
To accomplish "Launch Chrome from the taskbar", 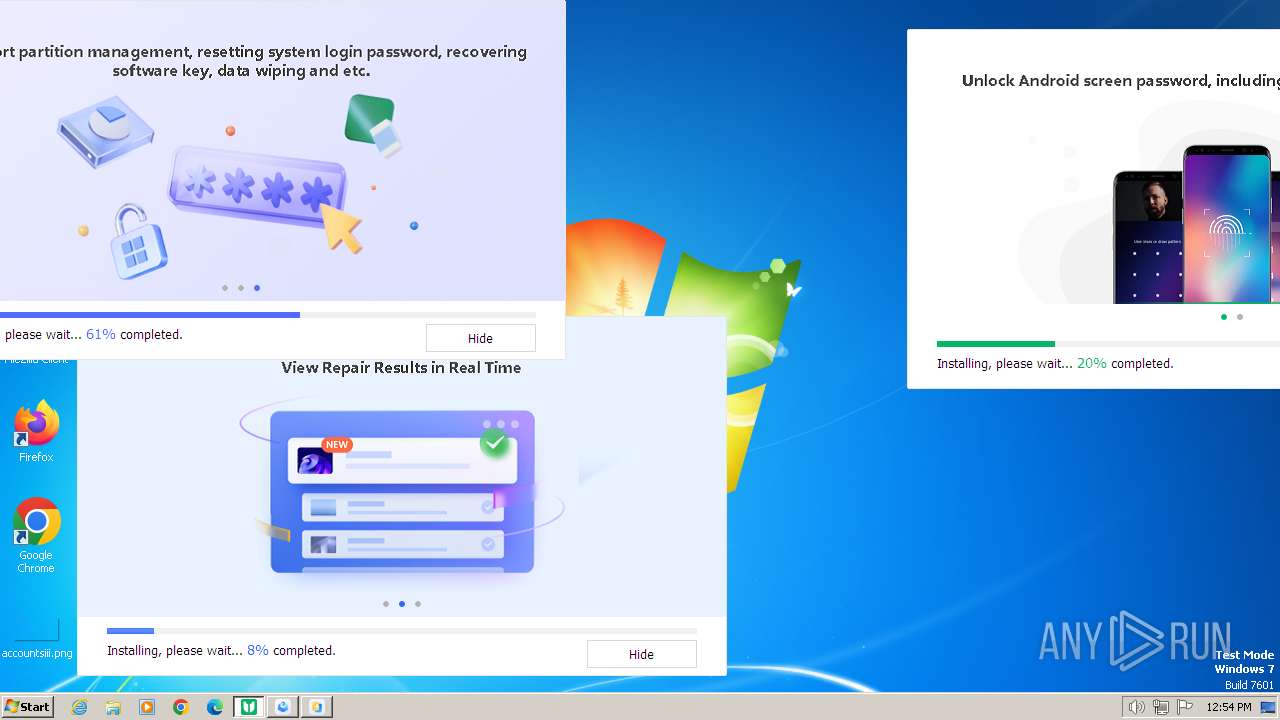I will click(181, 707).
